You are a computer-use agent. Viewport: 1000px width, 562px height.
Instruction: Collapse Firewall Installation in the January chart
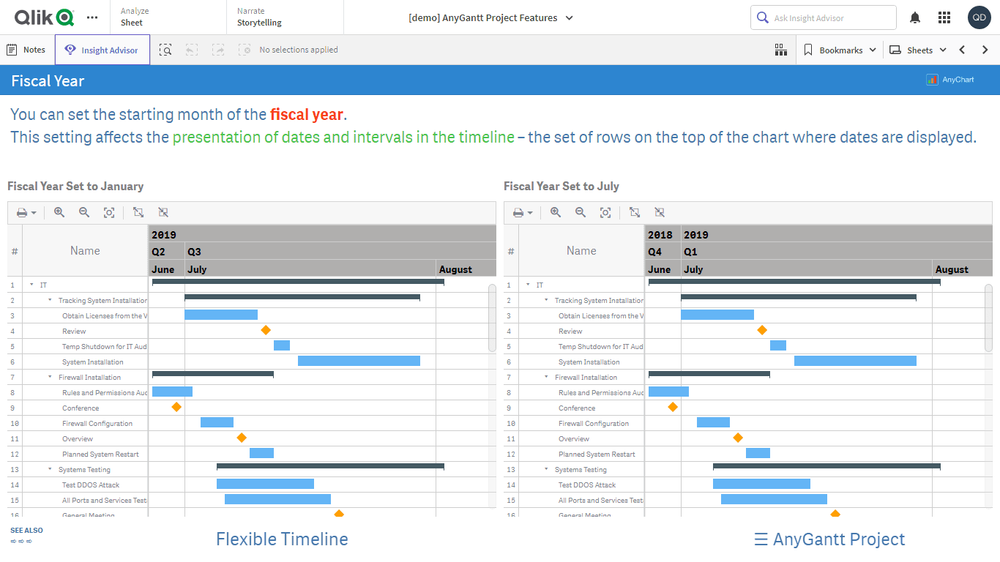click(x=50, y=377)
